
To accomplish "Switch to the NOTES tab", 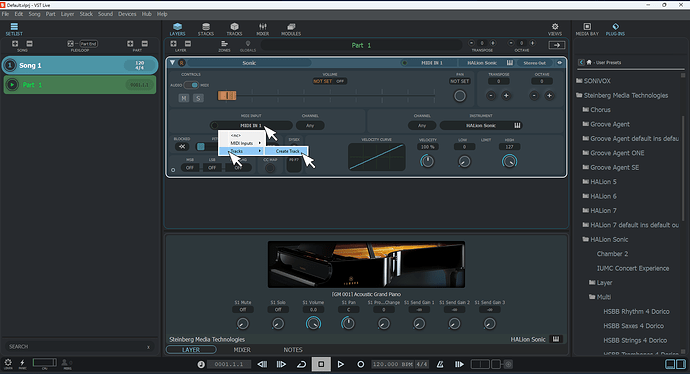I will [x=293, y=350].
